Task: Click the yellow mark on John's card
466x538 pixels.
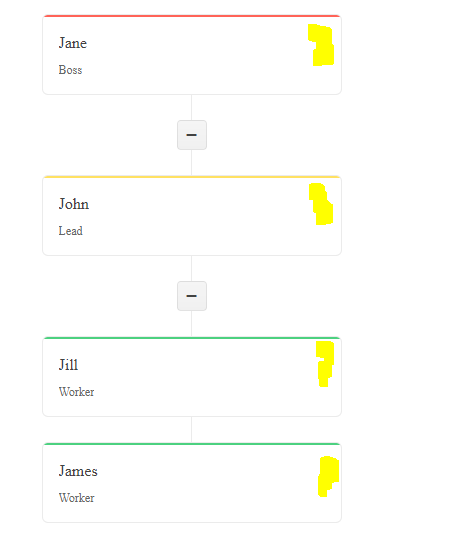Action: coord(321,204)
